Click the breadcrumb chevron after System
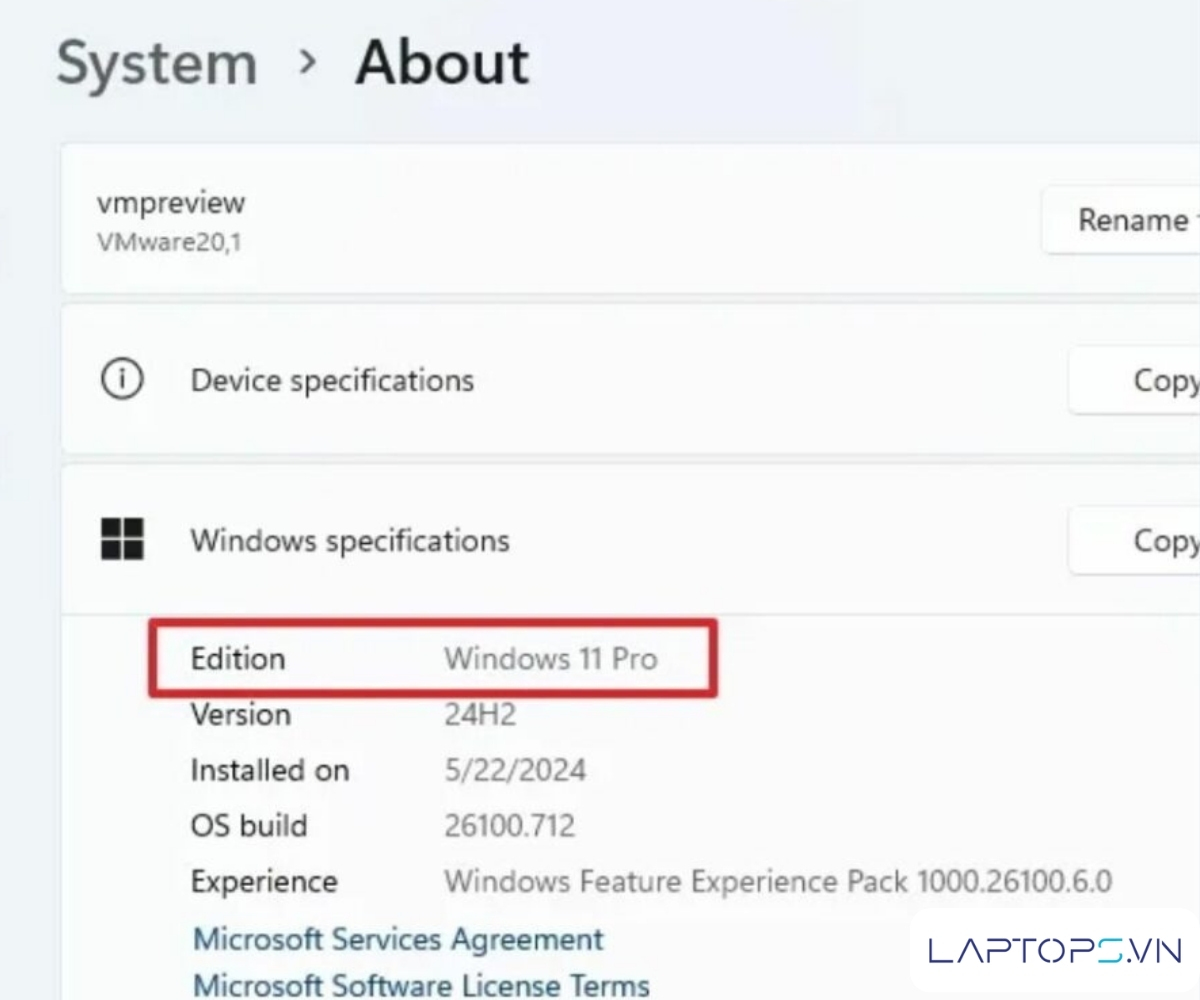The image size is (1200, 1000). point(307,63)
